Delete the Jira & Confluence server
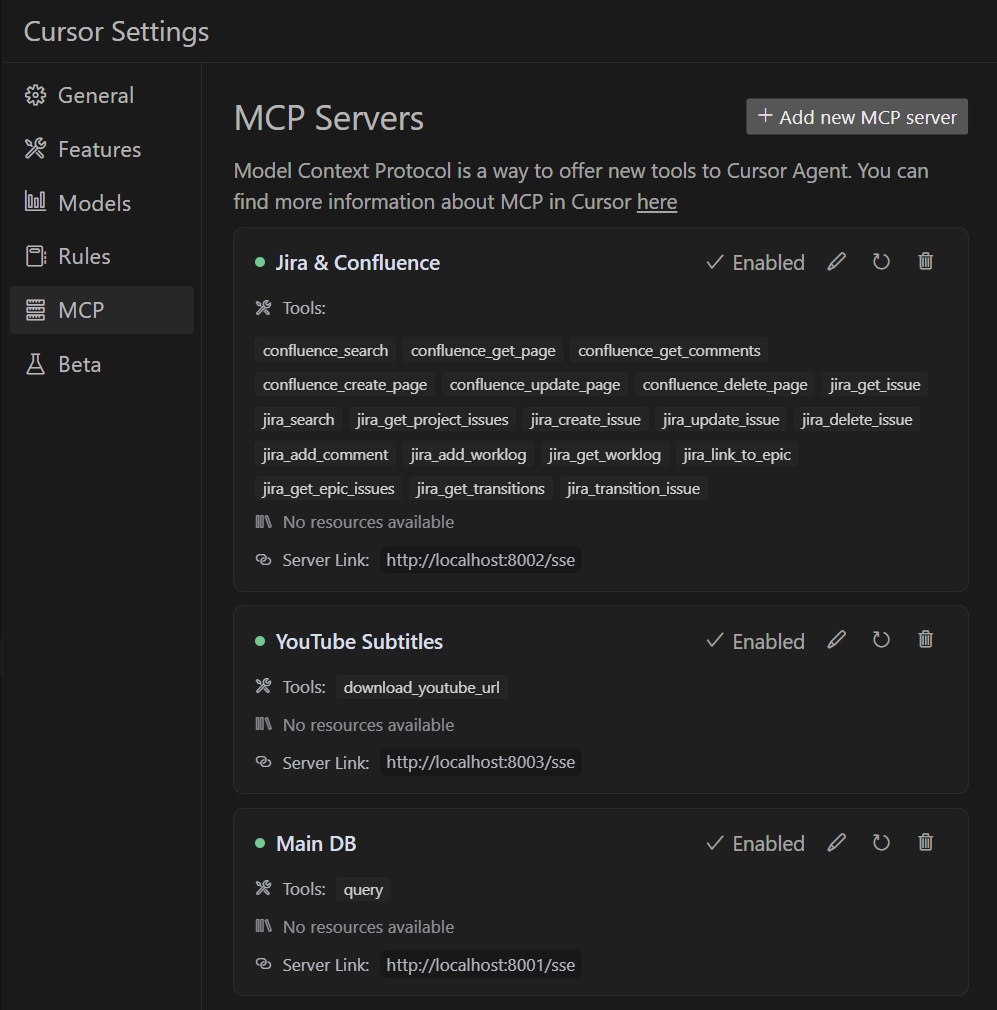Image resolution: width=997 pixels, height=1010 pixels. (926, 262)
